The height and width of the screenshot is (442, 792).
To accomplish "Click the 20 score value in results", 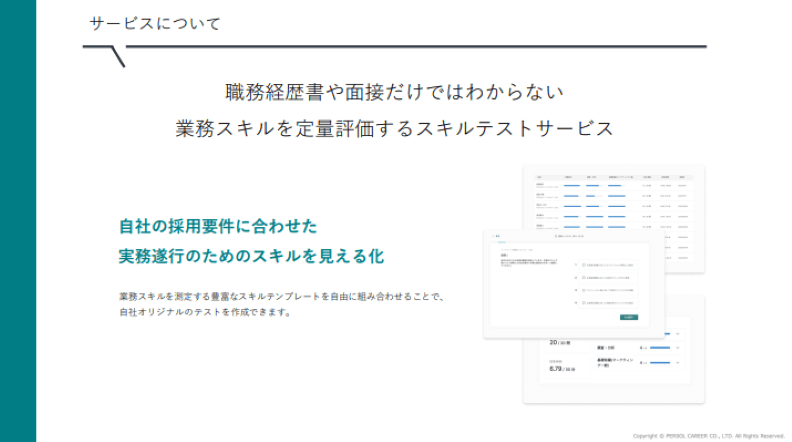I will [x=554, y=342].
